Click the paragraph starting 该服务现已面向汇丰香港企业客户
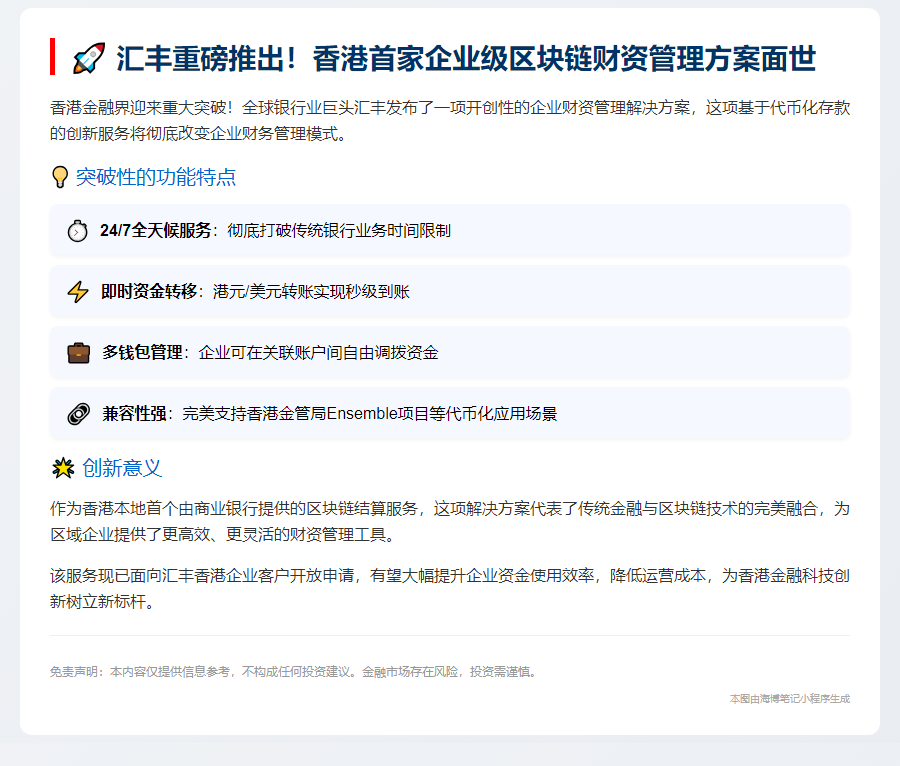 click(449, 589)
